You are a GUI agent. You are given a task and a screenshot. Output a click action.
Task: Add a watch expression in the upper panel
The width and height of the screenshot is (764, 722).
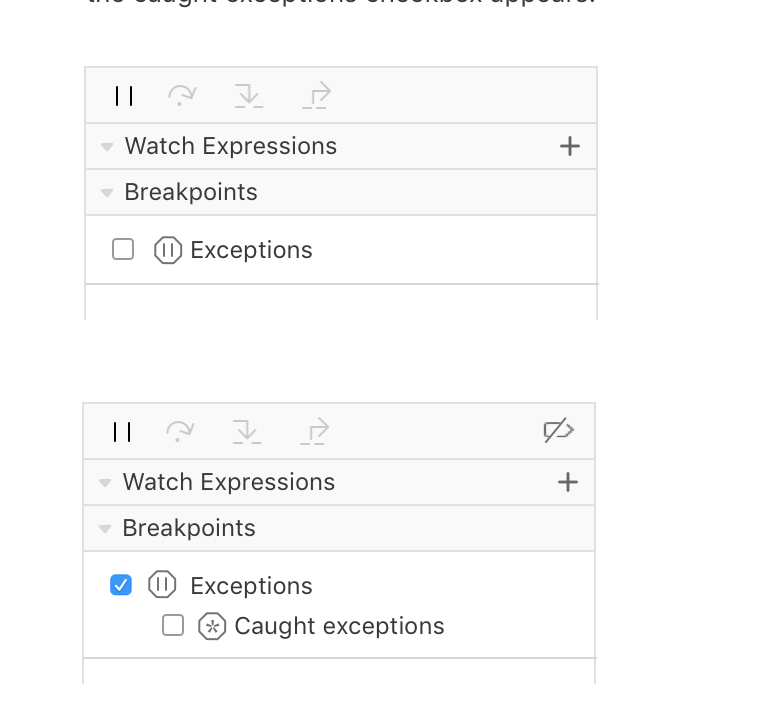(570, 147)
